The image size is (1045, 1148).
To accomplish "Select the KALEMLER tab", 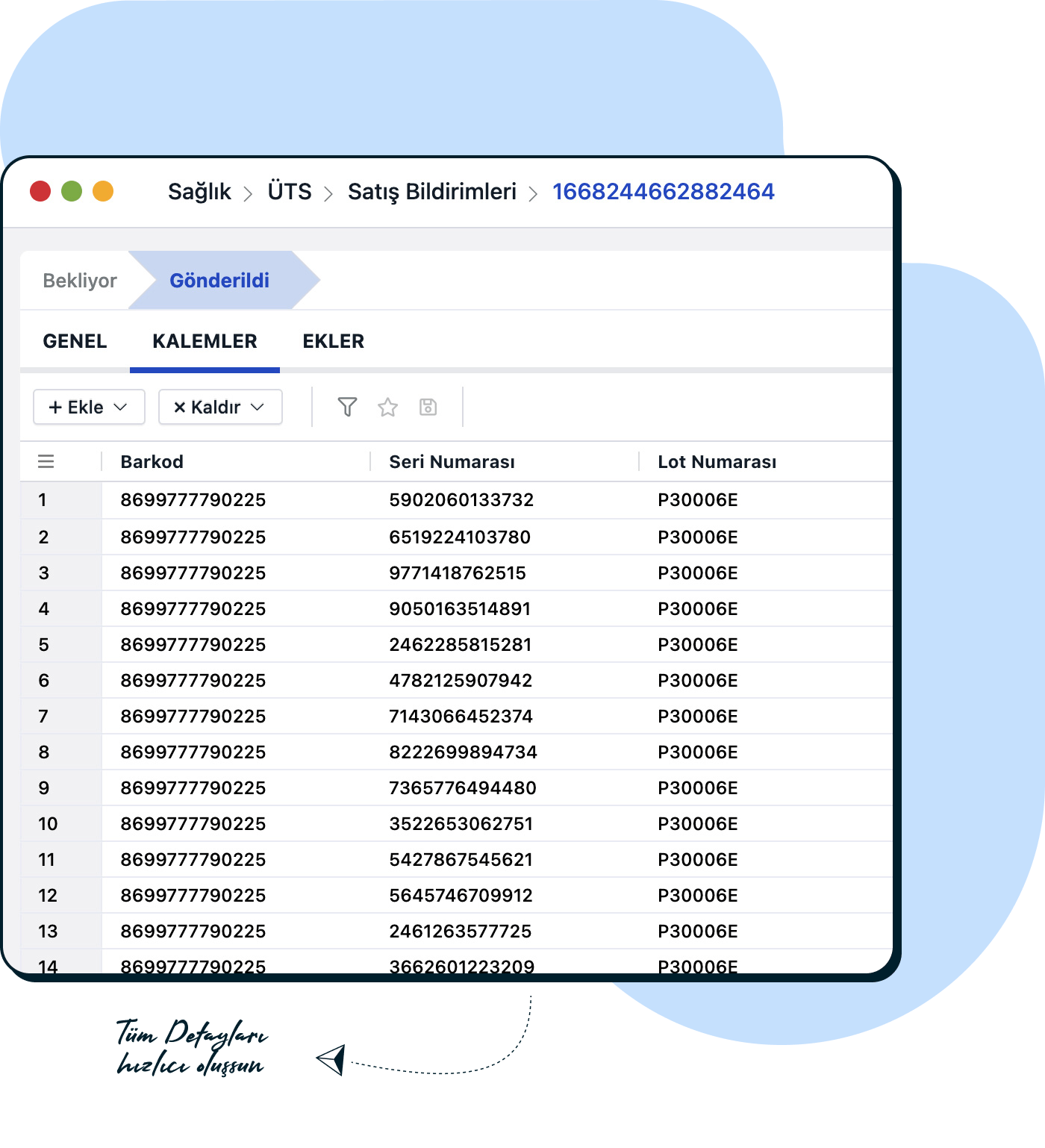I will point(205,341).
